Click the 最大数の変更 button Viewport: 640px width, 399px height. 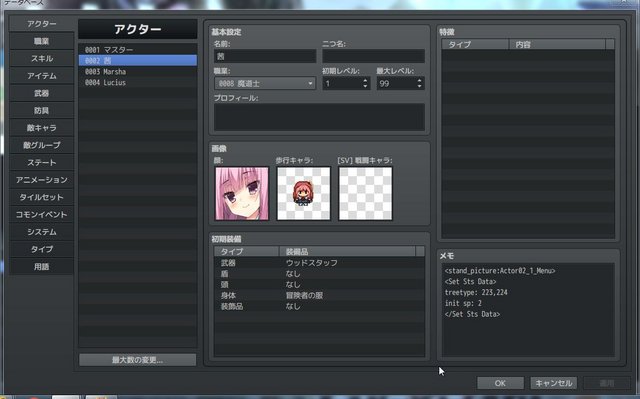pos(138,360)
